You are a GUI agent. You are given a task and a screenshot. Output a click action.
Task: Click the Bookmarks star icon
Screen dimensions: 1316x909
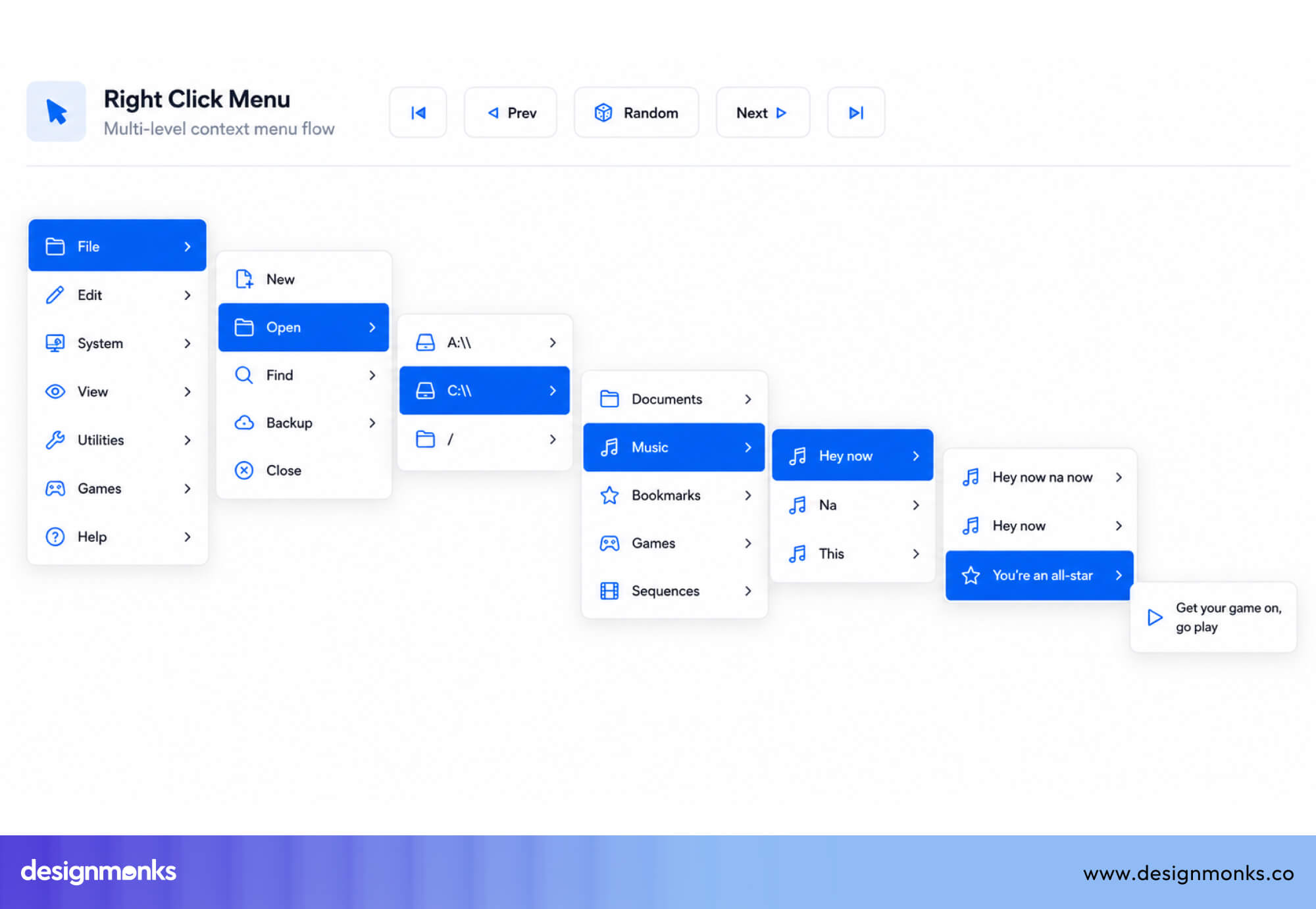(609, 495)
